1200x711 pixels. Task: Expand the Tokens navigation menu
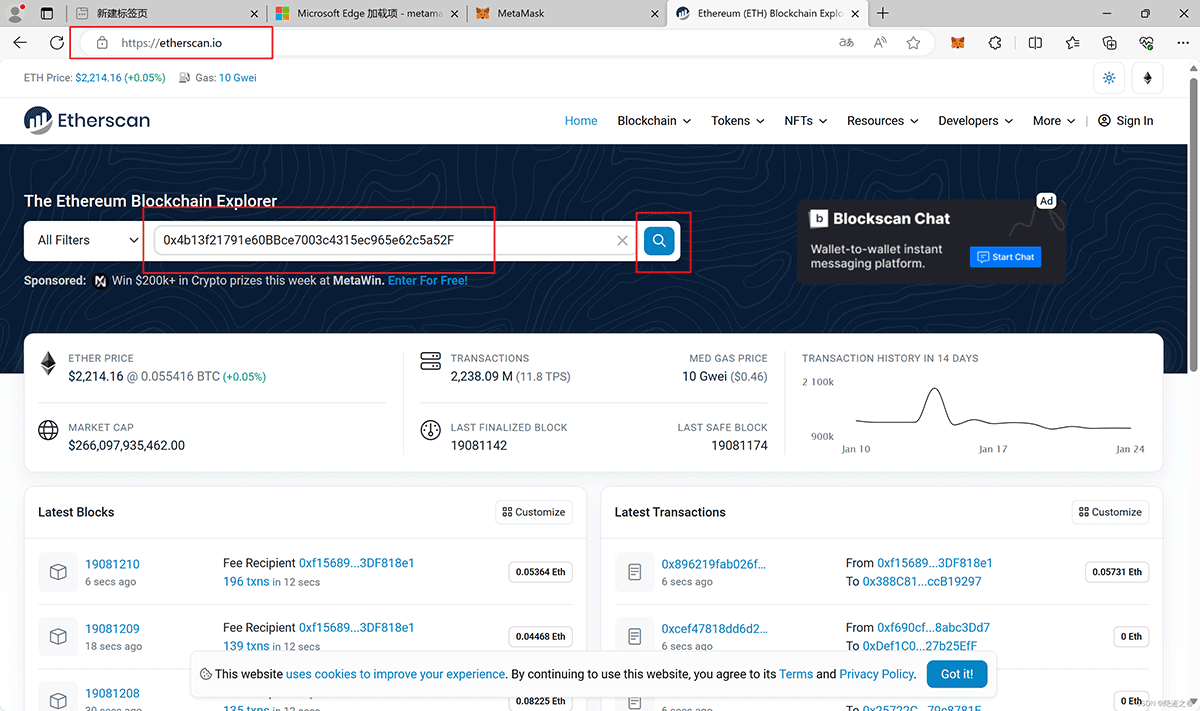737,121
